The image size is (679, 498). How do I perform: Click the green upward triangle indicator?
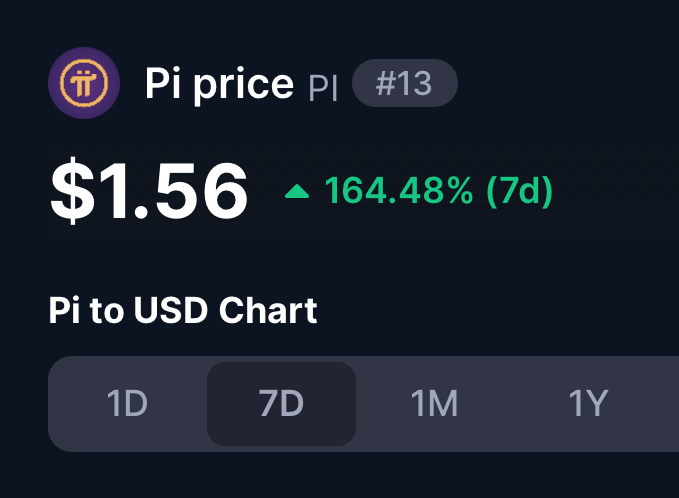point(297,191)
